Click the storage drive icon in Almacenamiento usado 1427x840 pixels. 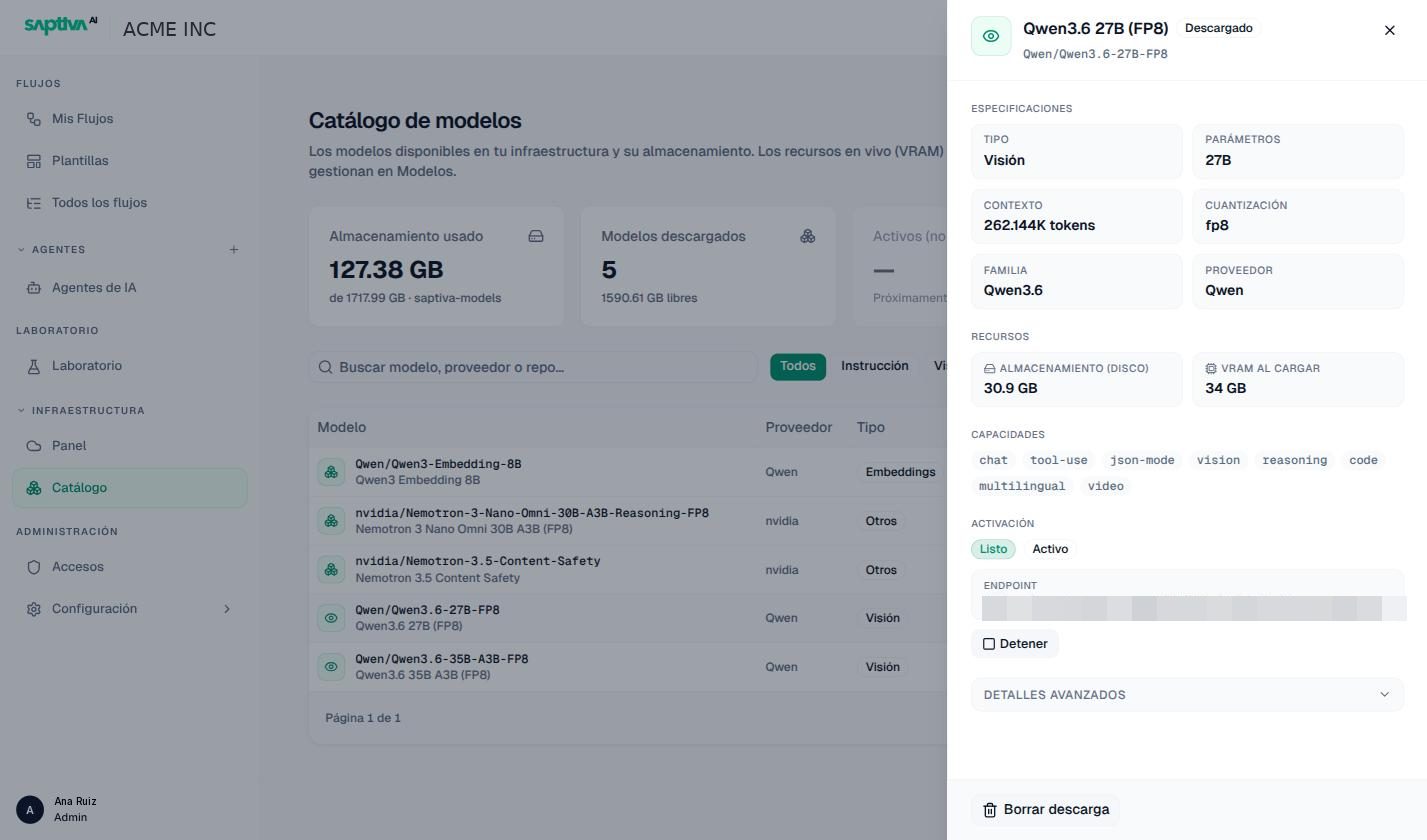[536, 236]
